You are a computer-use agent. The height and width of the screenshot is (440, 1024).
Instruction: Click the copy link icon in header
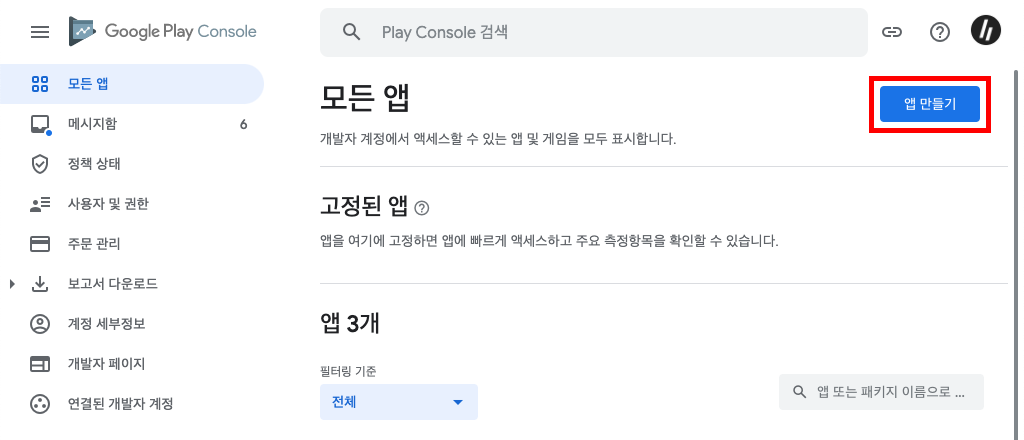click(x=892, y=32)
